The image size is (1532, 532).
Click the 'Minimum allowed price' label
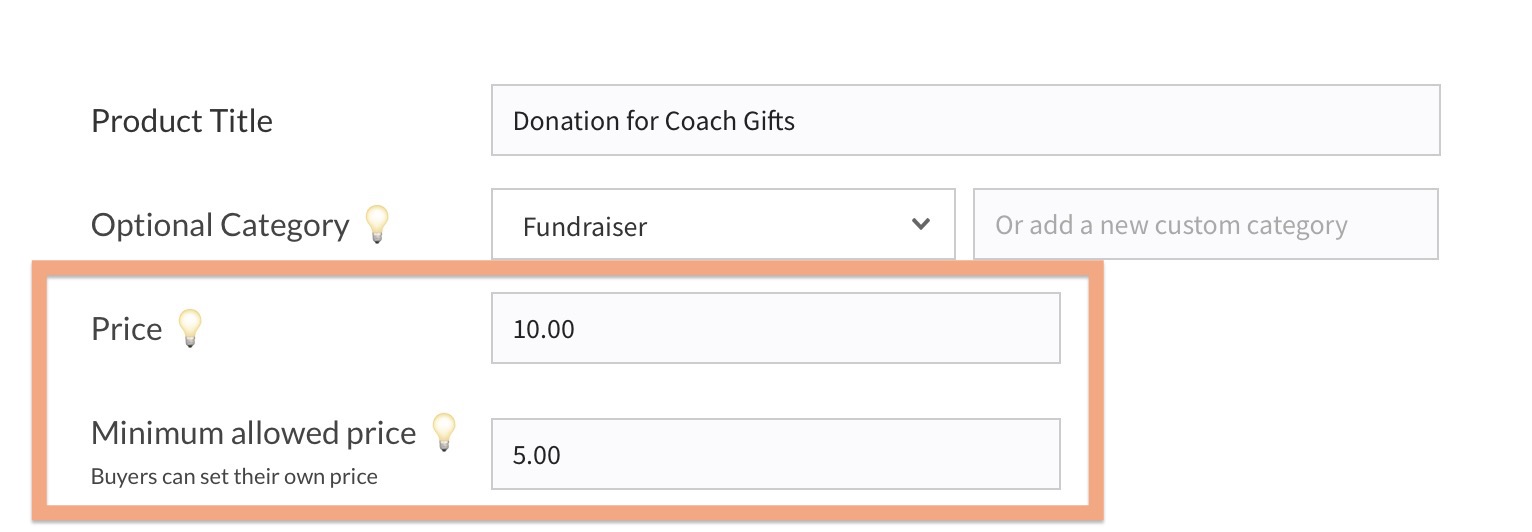click(x=253, y=433)
